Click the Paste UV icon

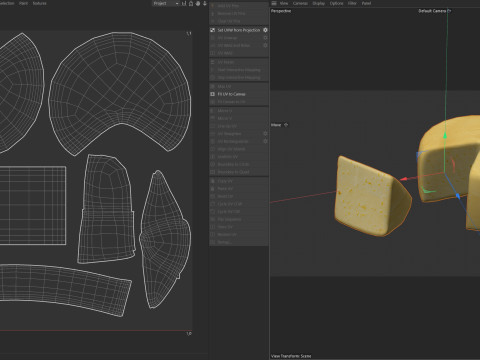212,189
